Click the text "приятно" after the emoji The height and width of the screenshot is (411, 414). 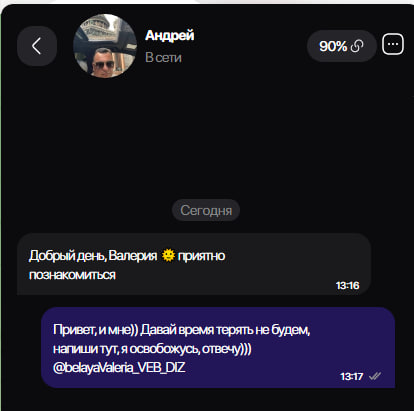coord(202,256)
